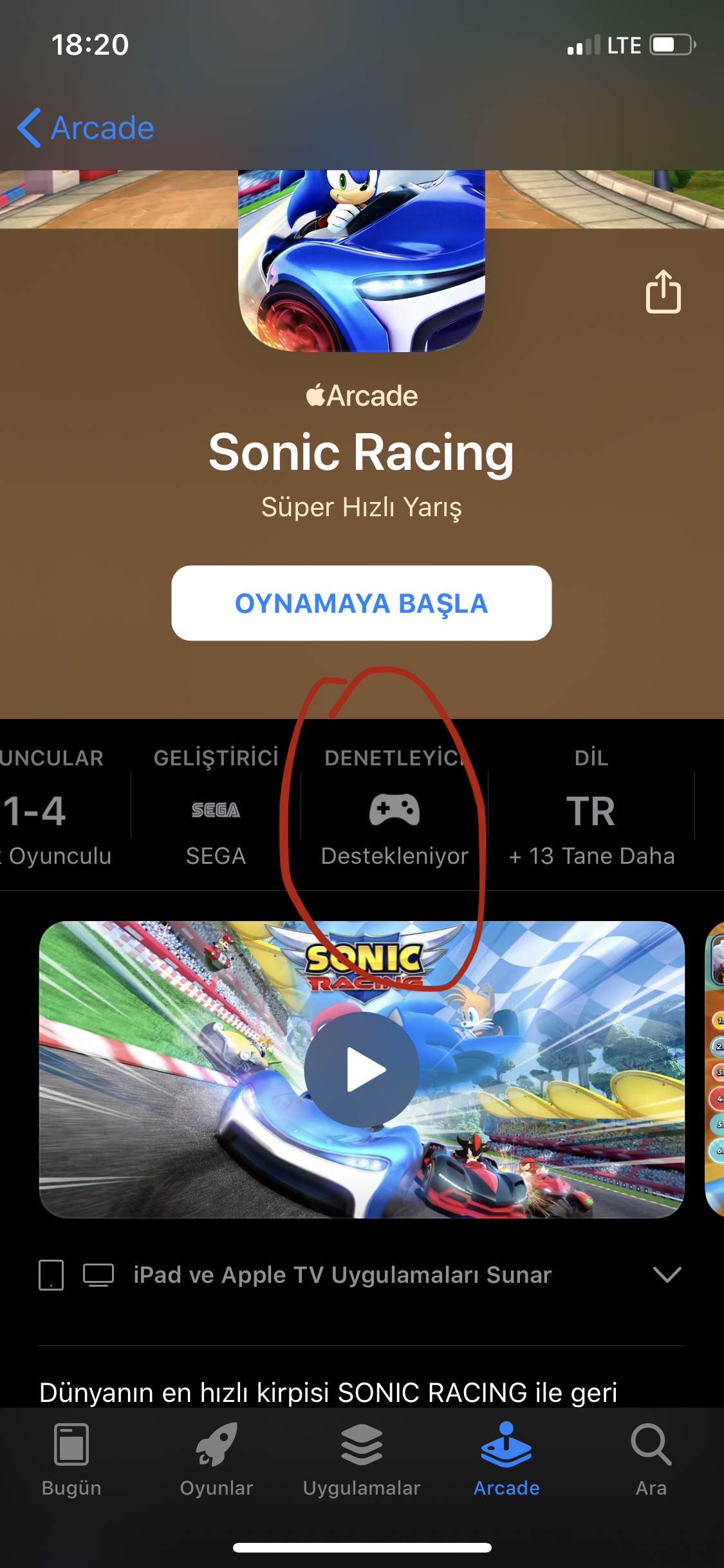Expand iPad ve Apple TV section
The image size is (724, 1568).
[x=667, y=1274]
